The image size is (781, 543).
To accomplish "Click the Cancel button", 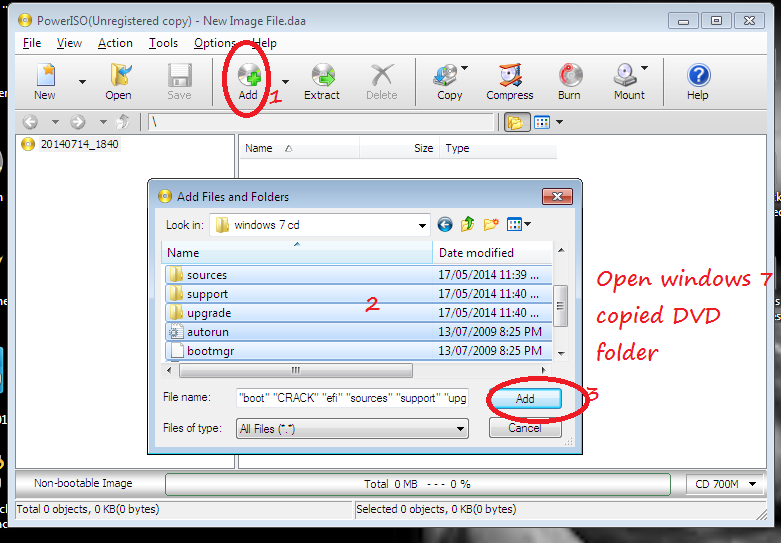I will [x=525, y=428].
